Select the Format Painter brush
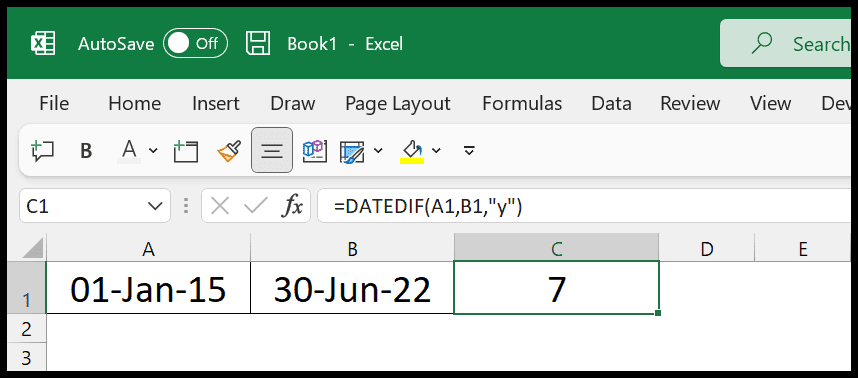 pos(229,151)
